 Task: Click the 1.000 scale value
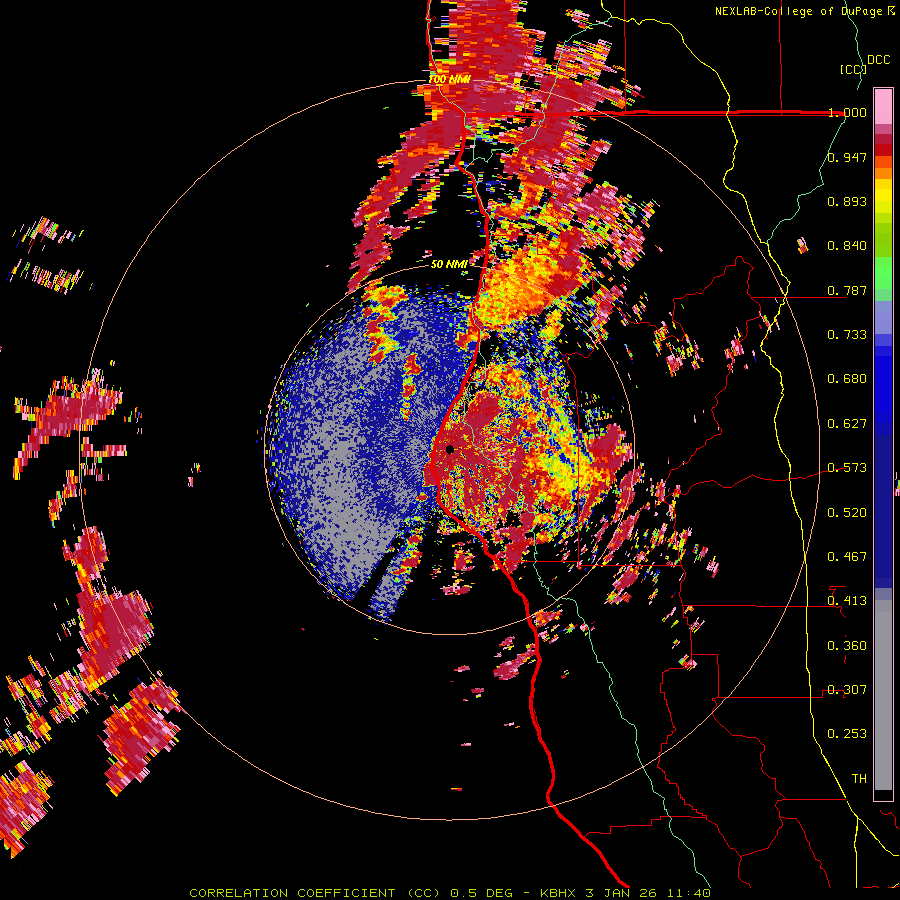click(847, 112)
